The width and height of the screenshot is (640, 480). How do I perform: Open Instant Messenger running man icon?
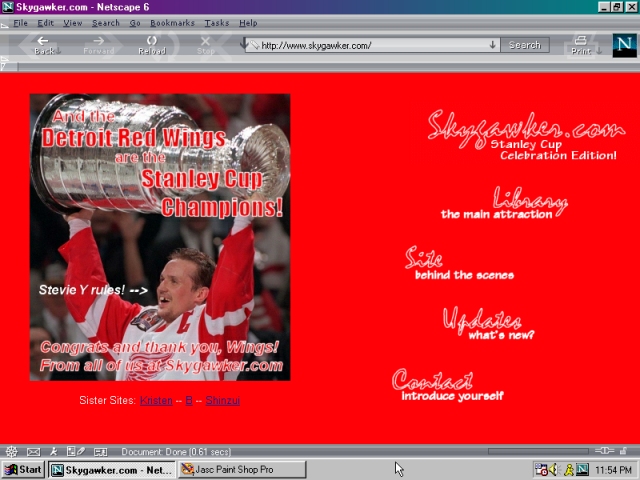53,451
